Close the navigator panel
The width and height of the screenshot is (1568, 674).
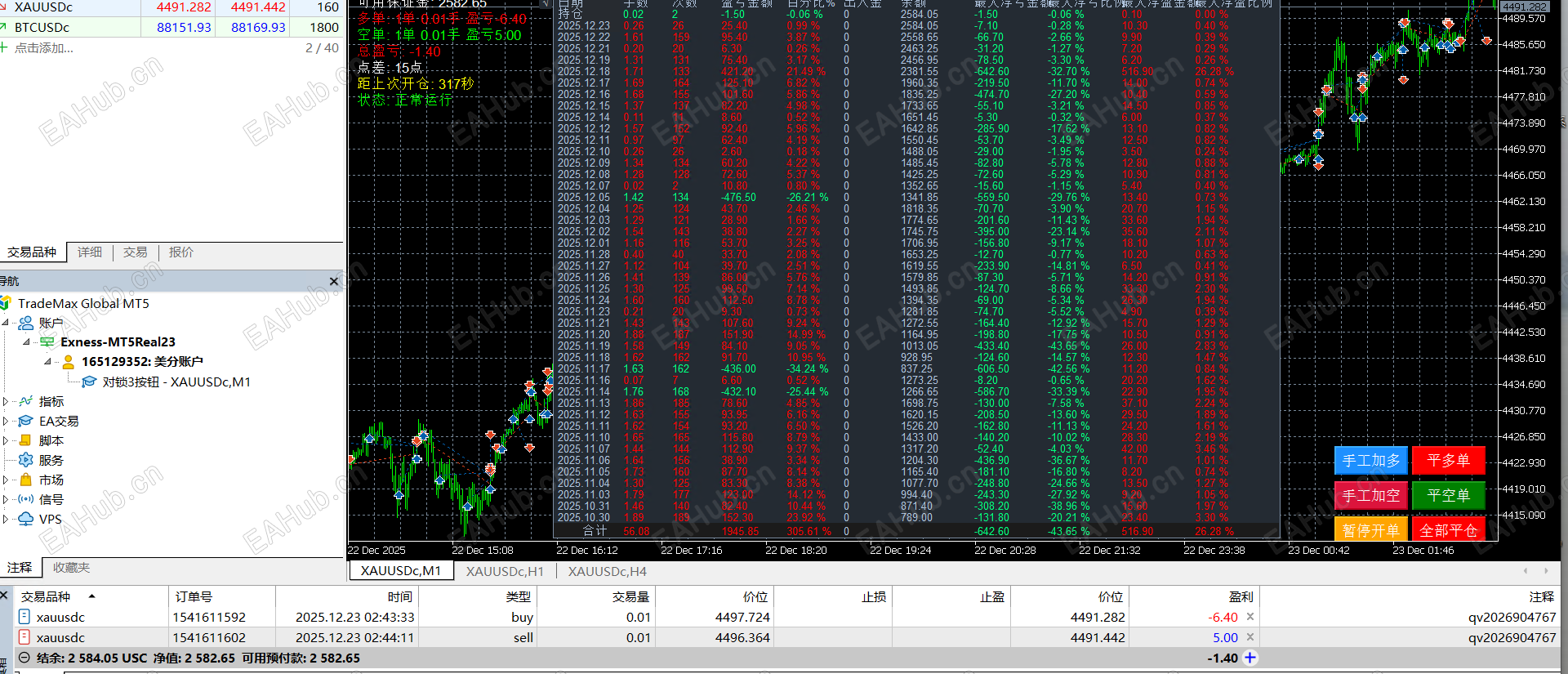pyautogui.click(x=333, y=281)
